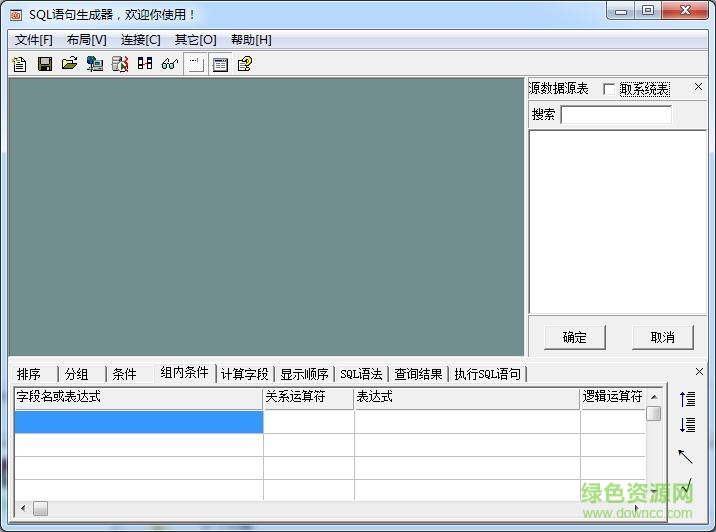Switch to the 执行SQL语句 tab

(487, 374)
